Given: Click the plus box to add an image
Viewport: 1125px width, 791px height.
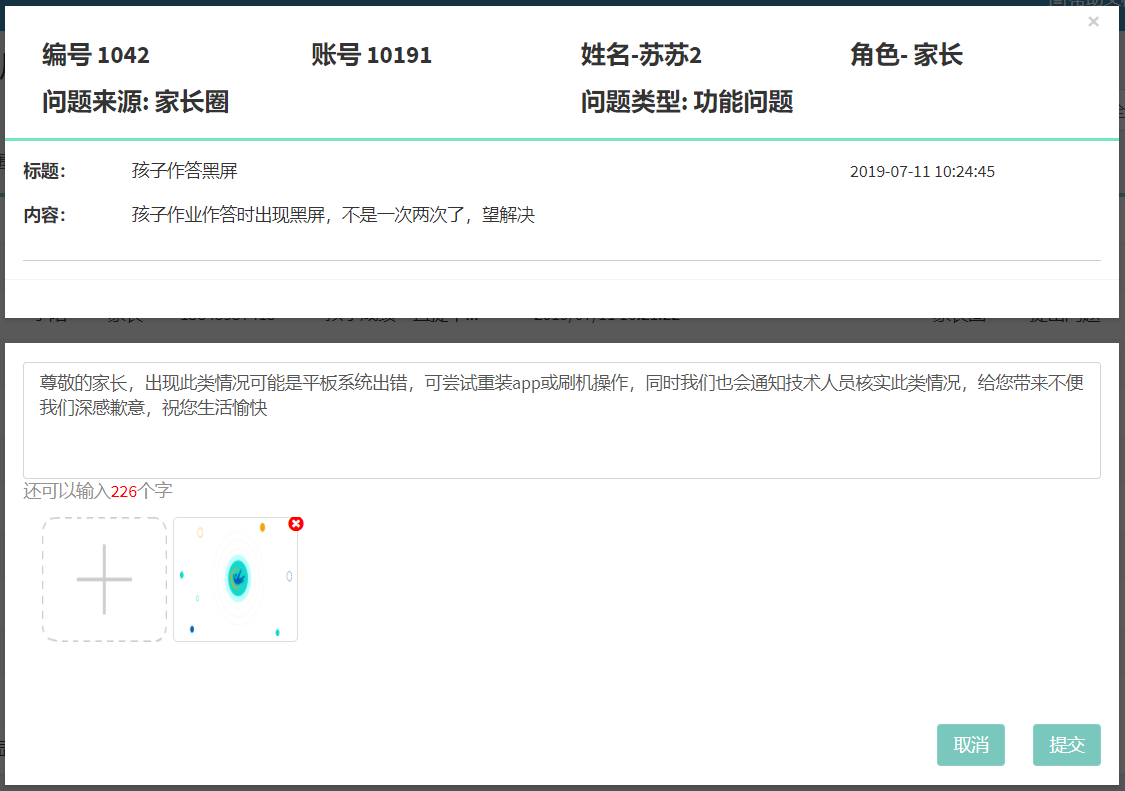Looking at the screenshot, I should coord(104,580).
